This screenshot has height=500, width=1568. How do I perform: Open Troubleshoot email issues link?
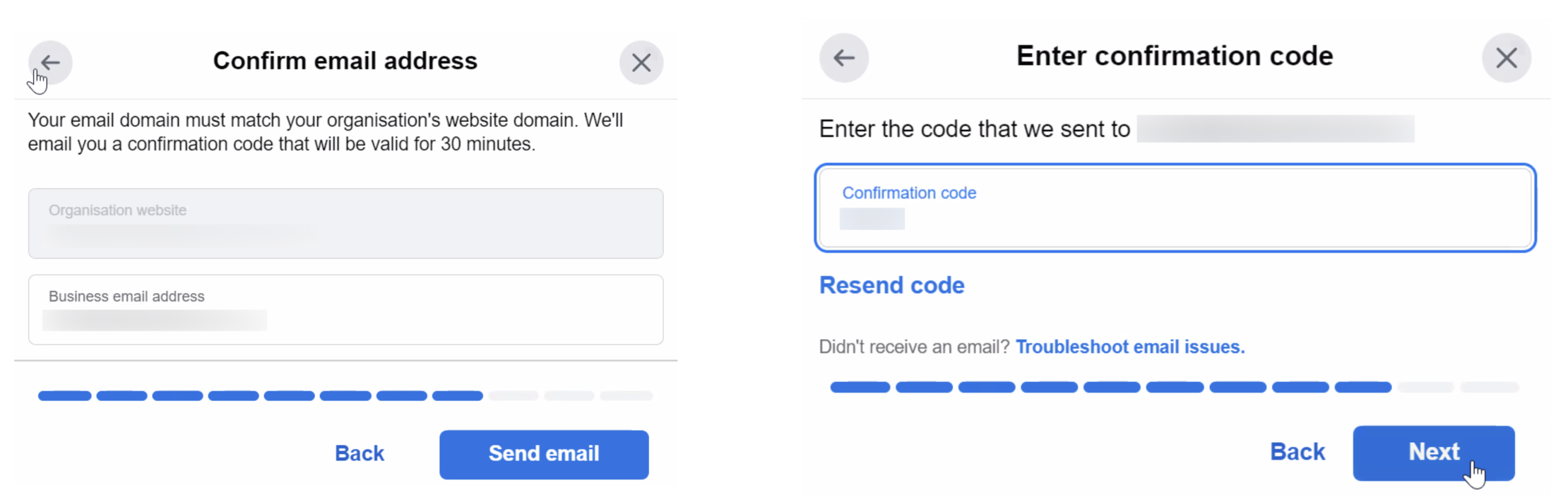click(1129, 347)
